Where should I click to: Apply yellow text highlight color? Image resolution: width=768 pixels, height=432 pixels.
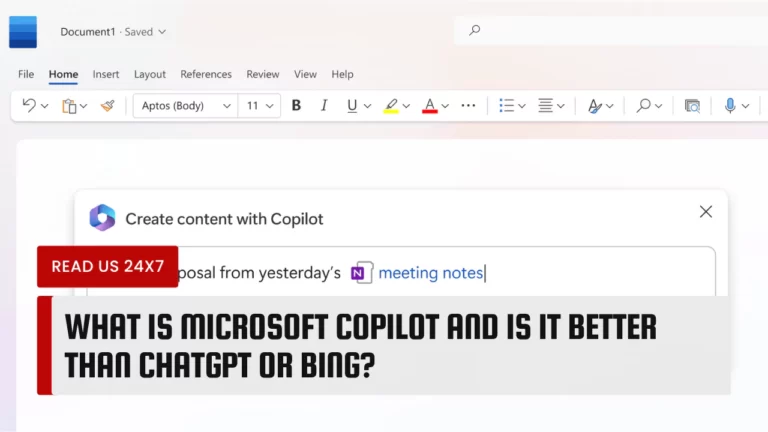click(x=391, y=106)
